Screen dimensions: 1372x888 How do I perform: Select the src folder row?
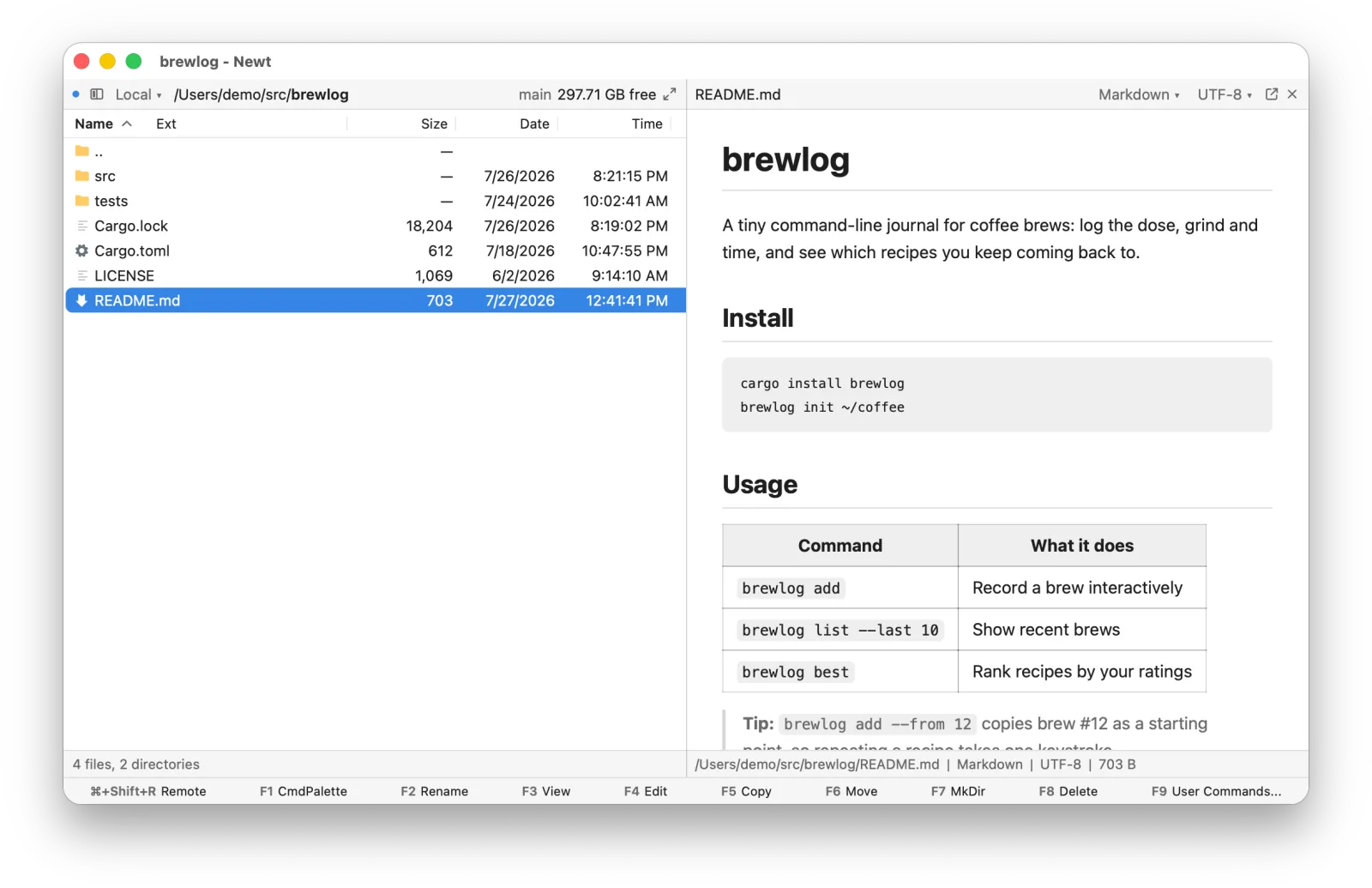[376, 176]
